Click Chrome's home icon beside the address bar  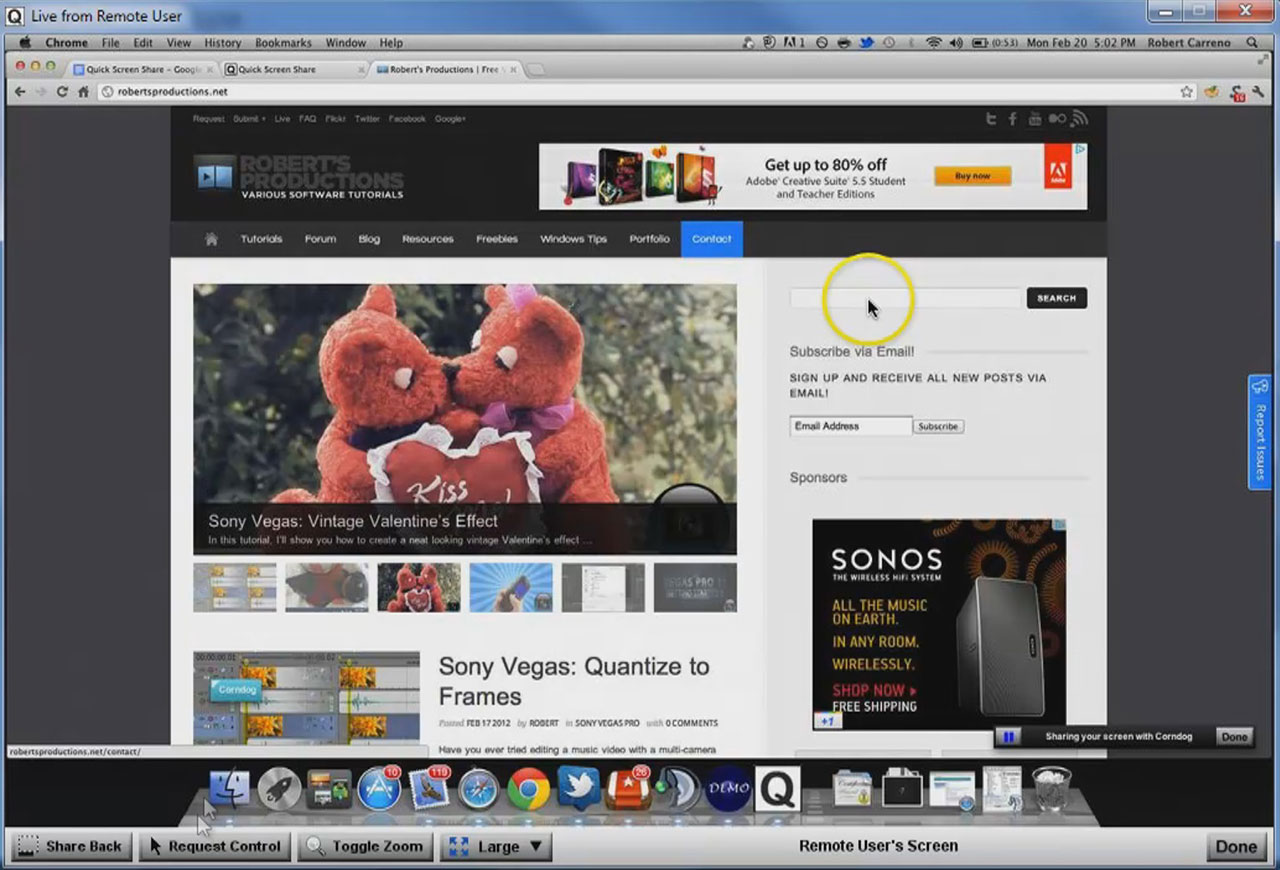tap(83, 91)
